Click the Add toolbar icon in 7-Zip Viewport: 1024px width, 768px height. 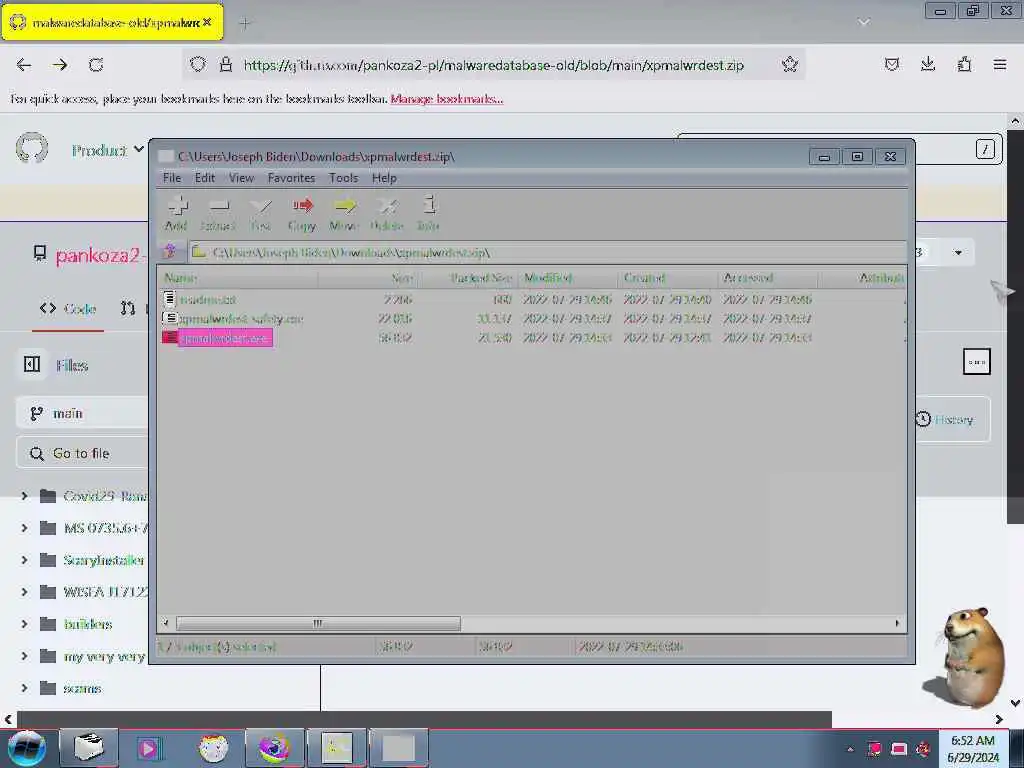tap(176, 214)
